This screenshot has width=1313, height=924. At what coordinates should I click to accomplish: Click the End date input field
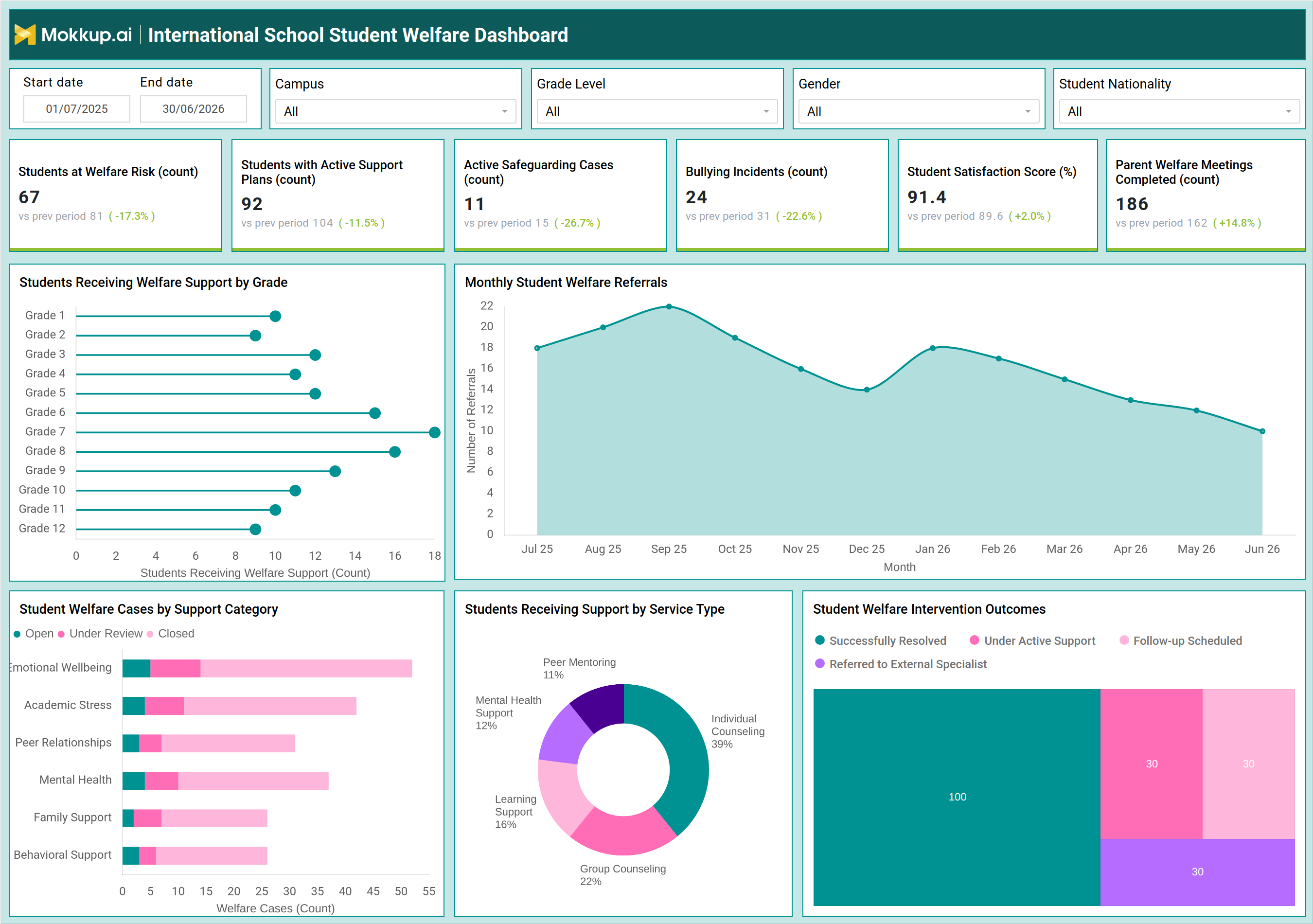pyautogui.click(x=193, y=108)
